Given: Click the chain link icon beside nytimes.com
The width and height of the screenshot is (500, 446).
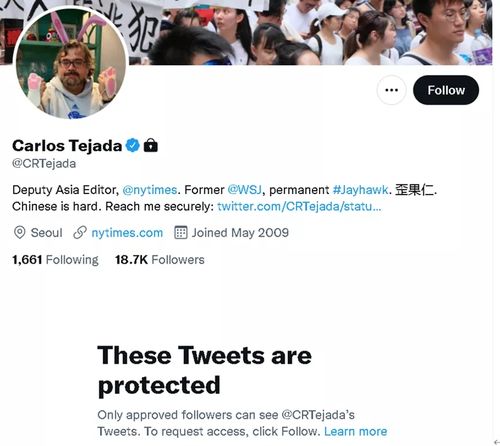Looking at the screenshot, I should click(80, 233).
